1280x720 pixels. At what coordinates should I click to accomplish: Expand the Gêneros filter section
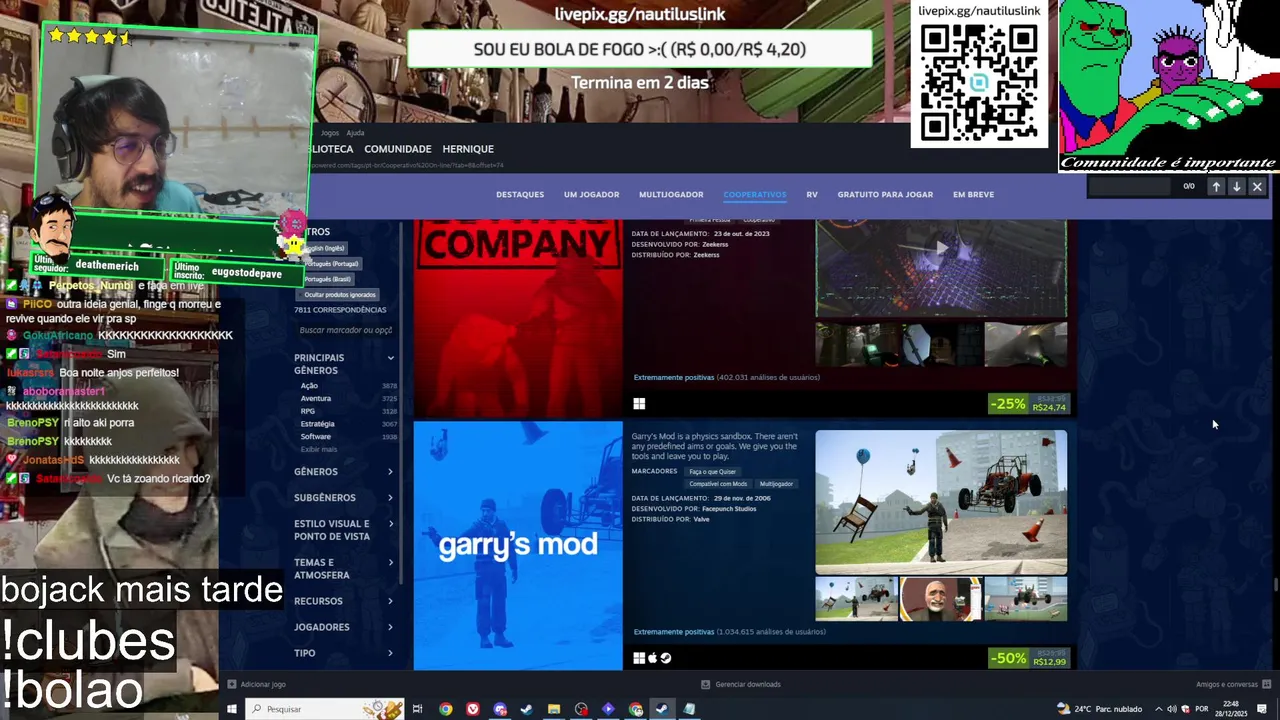pyautogui.click(x=345, y=472)
